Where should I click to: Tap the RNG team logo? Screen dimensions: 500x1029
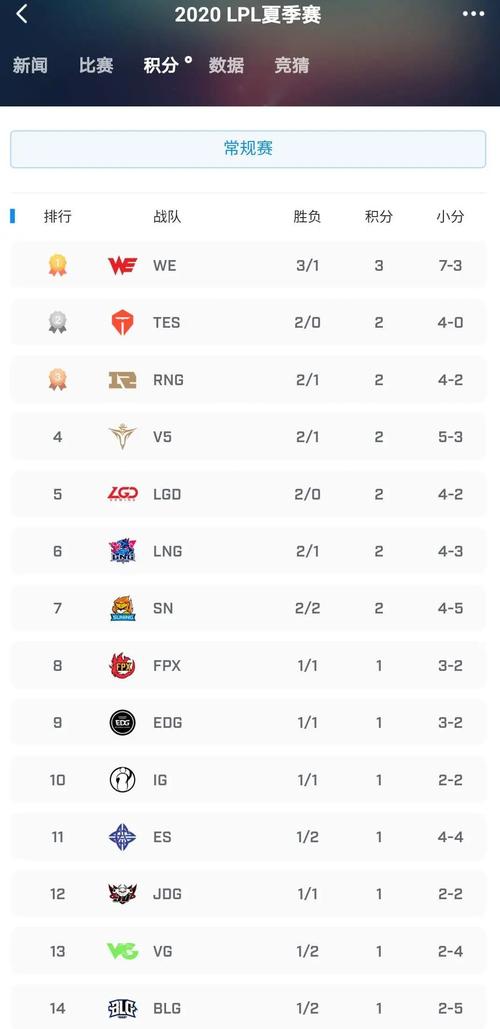pyautogui.click(x=123, y=379)
